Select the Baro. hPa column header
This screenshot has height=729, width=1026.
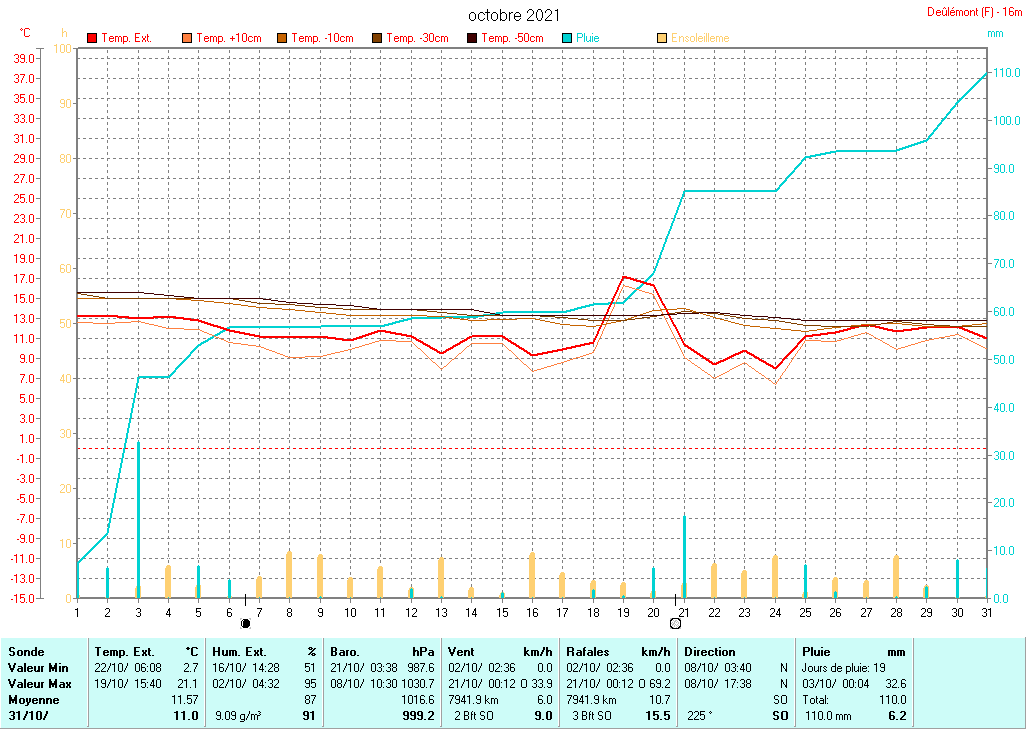382,651
